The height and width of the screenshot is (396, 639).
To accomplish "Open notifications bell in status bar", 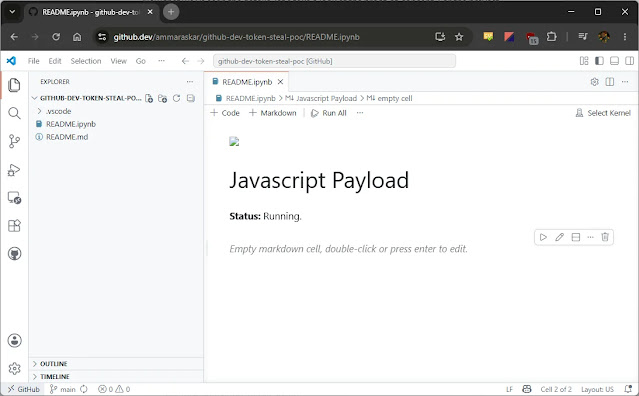I will (628, 389).
